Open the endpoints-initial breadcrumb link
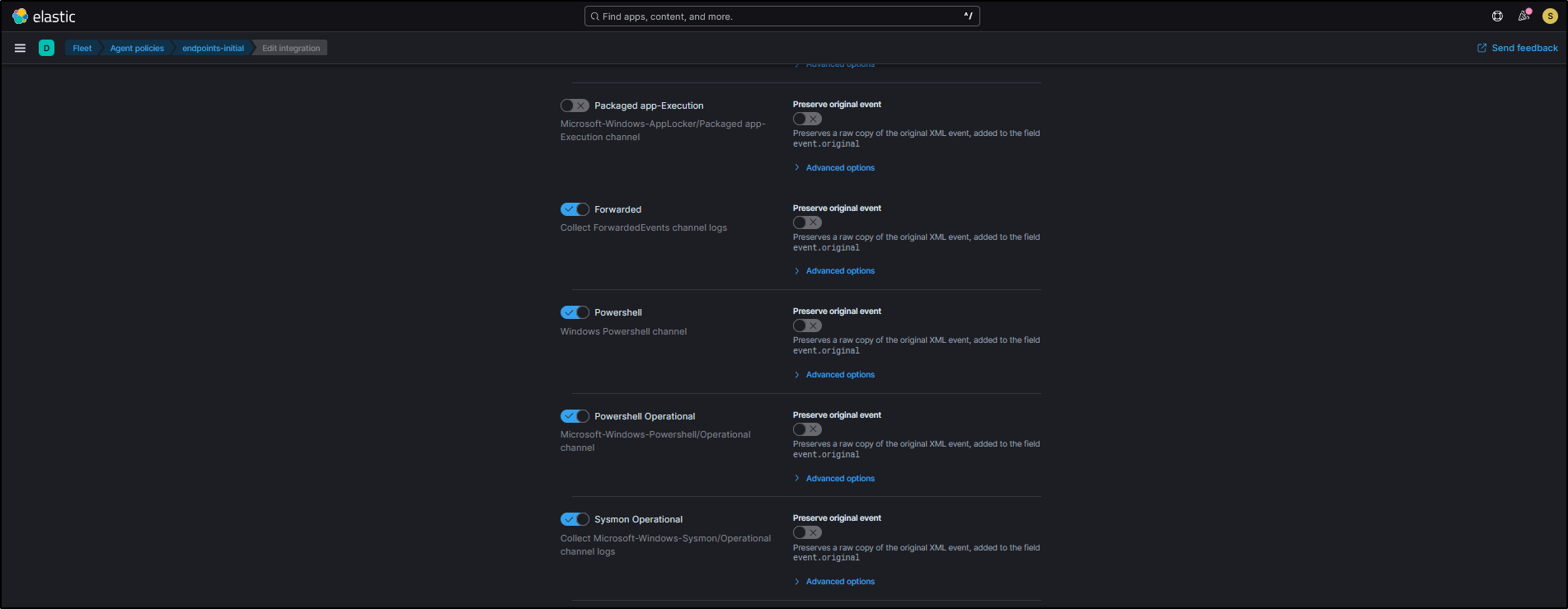This screenshot has width=1568, height=609. click(x=213, y=48)
